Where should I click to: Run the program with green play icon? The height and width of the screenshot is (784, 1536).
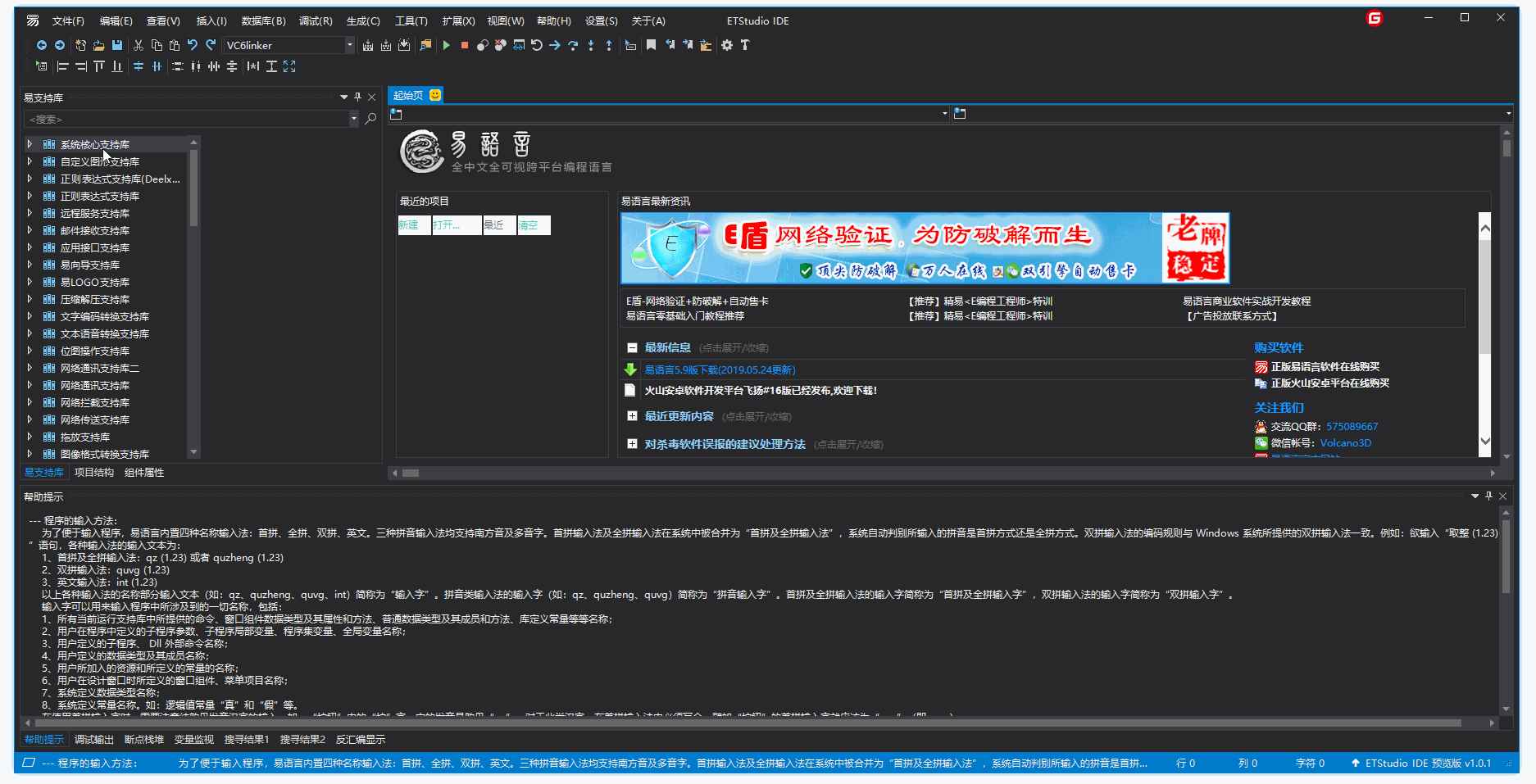click(x=446, y=45)
